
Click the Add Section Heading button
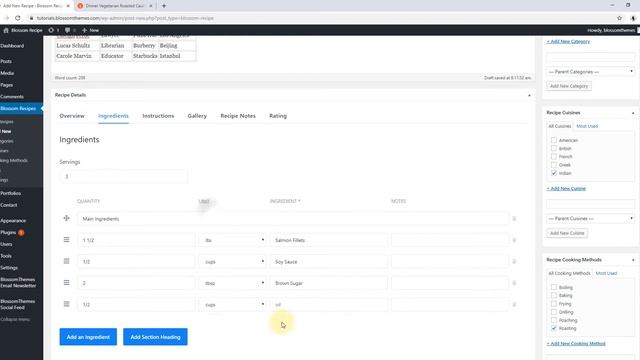pos(155,337)
